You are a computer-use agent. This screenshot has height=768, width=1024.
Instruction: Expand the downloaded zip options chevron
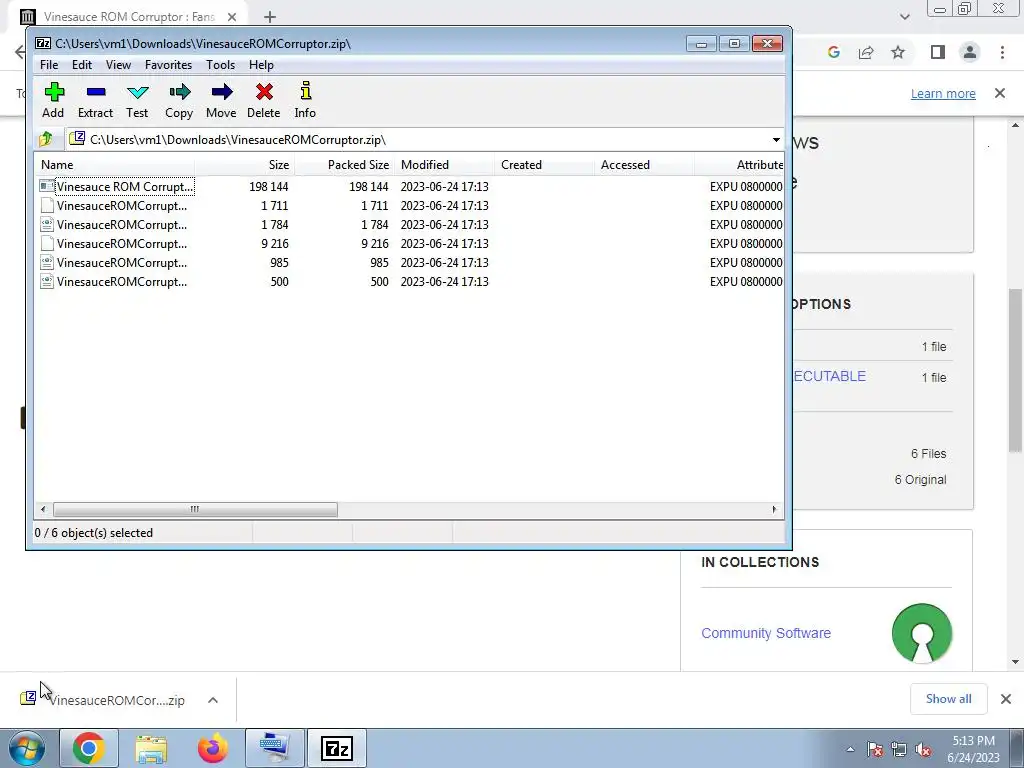213,700
